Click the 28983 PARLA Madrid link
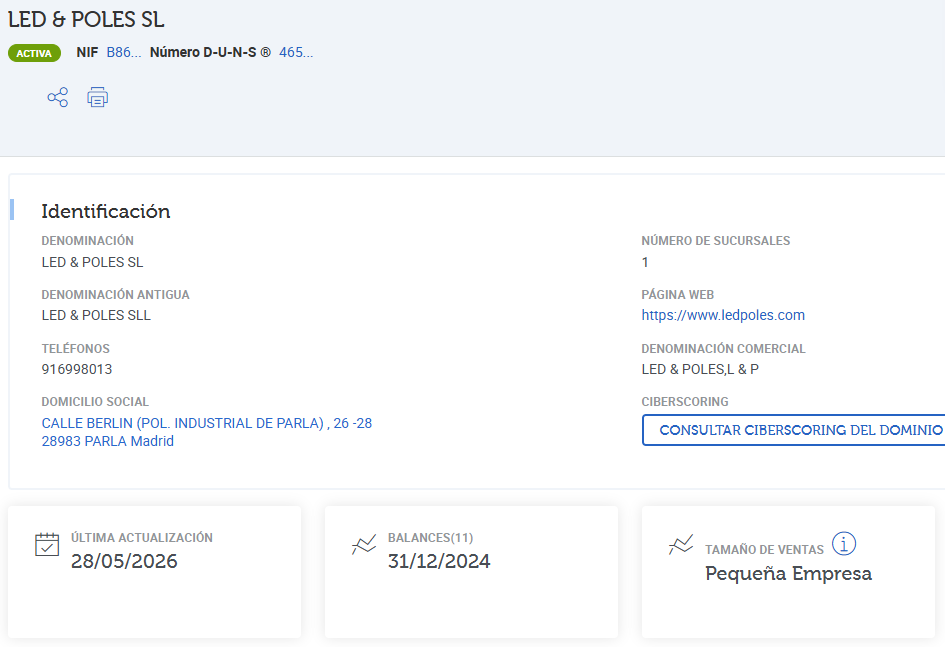This screenshot has height=647, width=945. pyautogui.click(x=108, y=441)
